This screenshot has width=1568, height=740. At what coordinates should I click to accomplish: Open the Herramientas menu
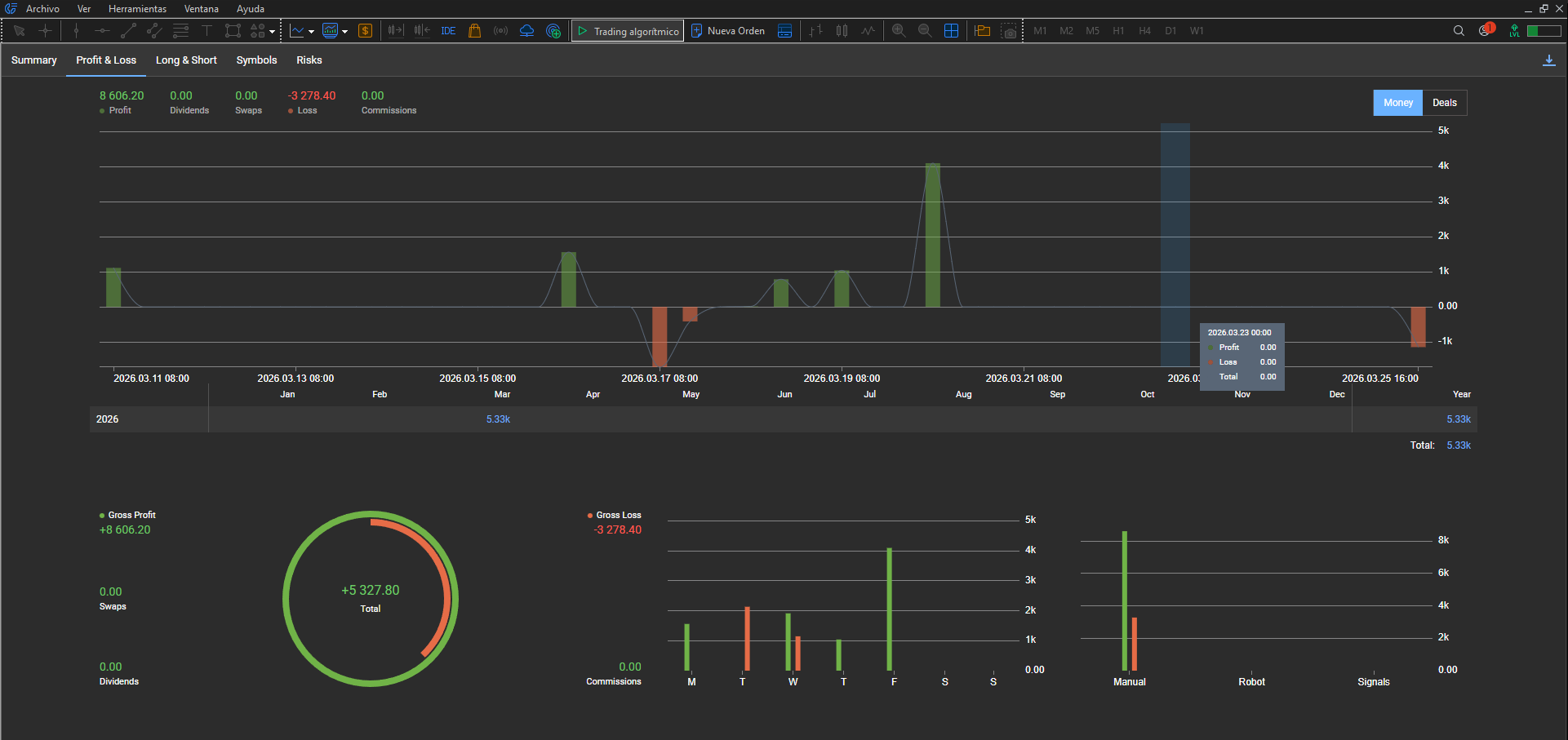(x=137, y=9)
